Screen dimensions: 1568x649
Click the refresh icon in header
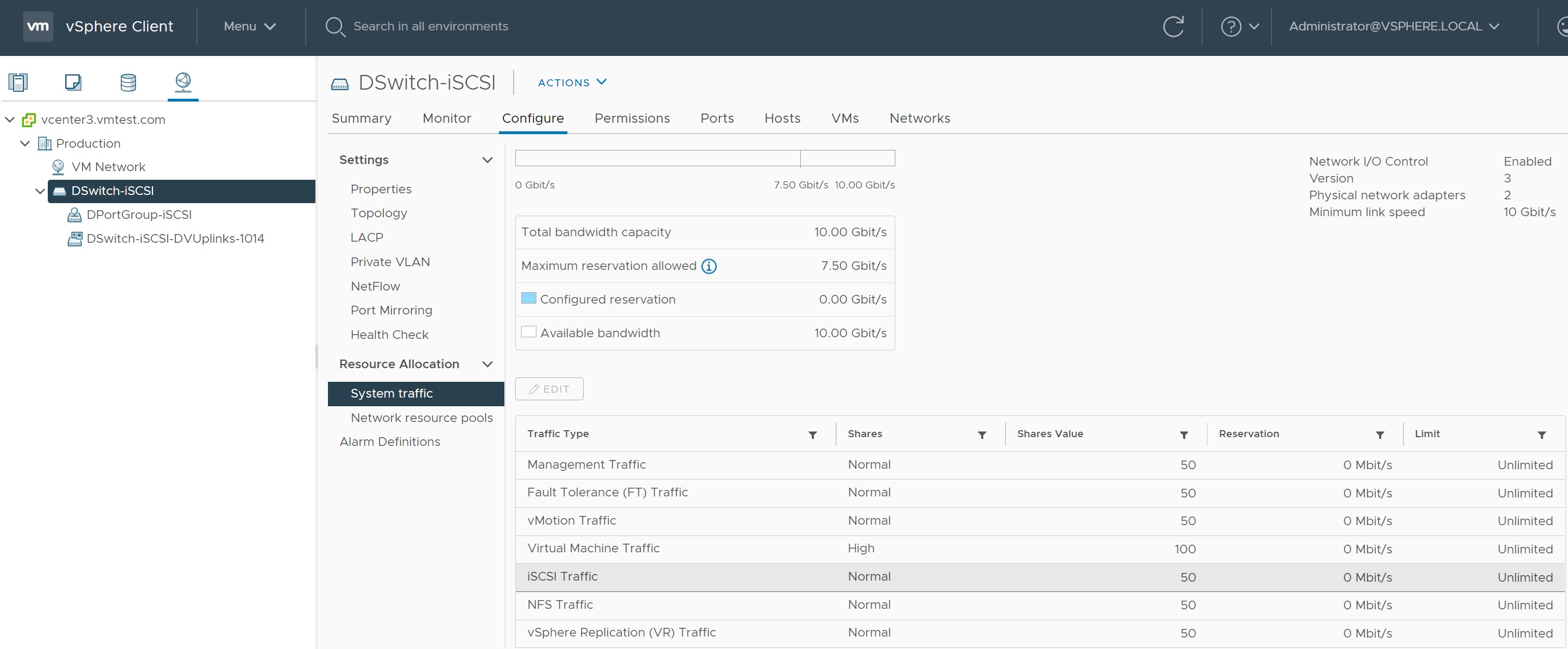1173,26
